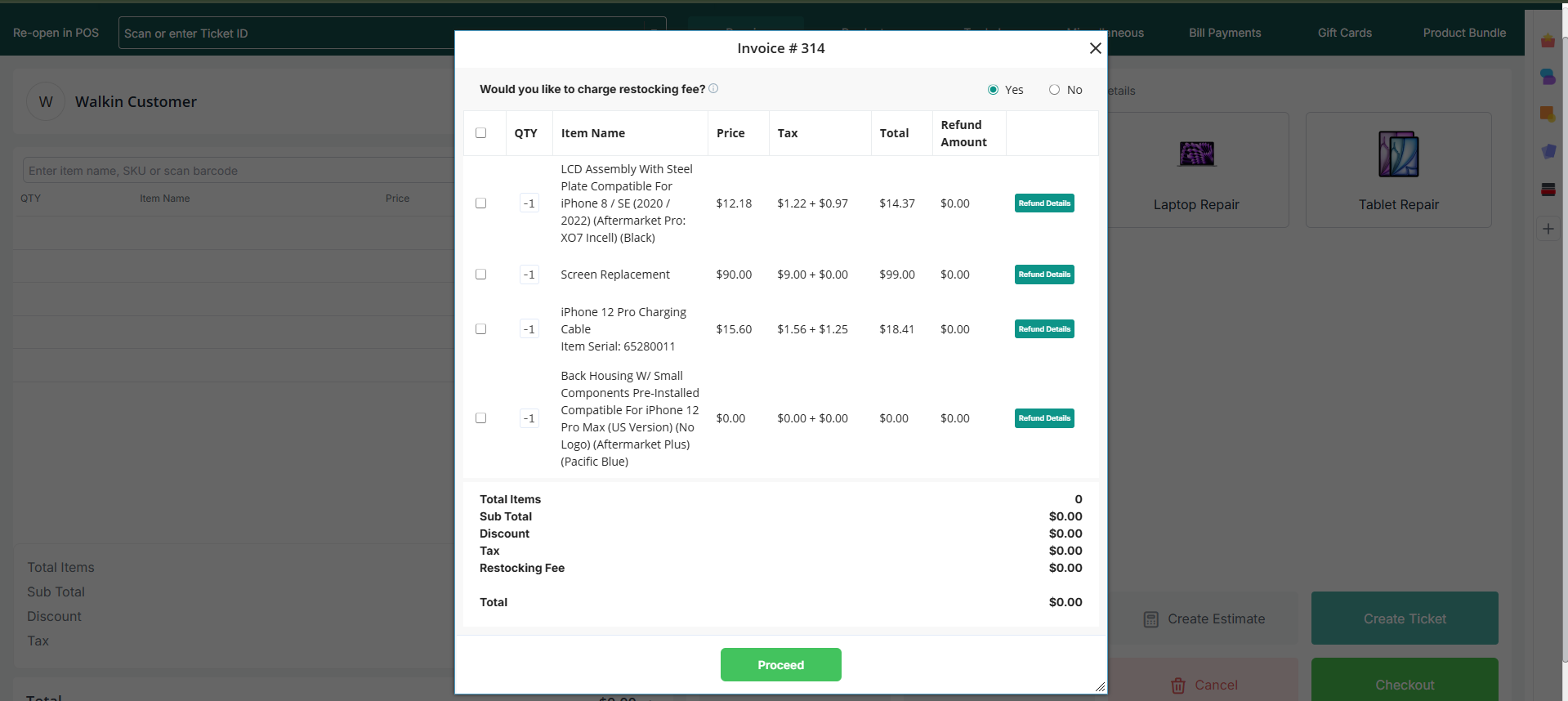Click the QTY field for LCD Assembly row
Viewport: 1568px width, 701px height.
click(529, 203)
